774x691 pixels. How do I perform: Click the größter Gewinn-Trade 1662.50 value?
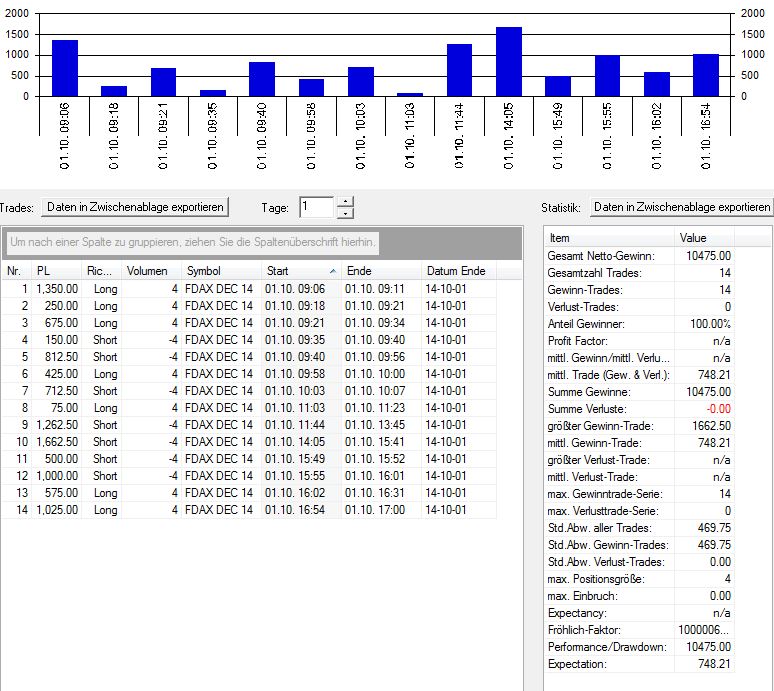[711, 426]
